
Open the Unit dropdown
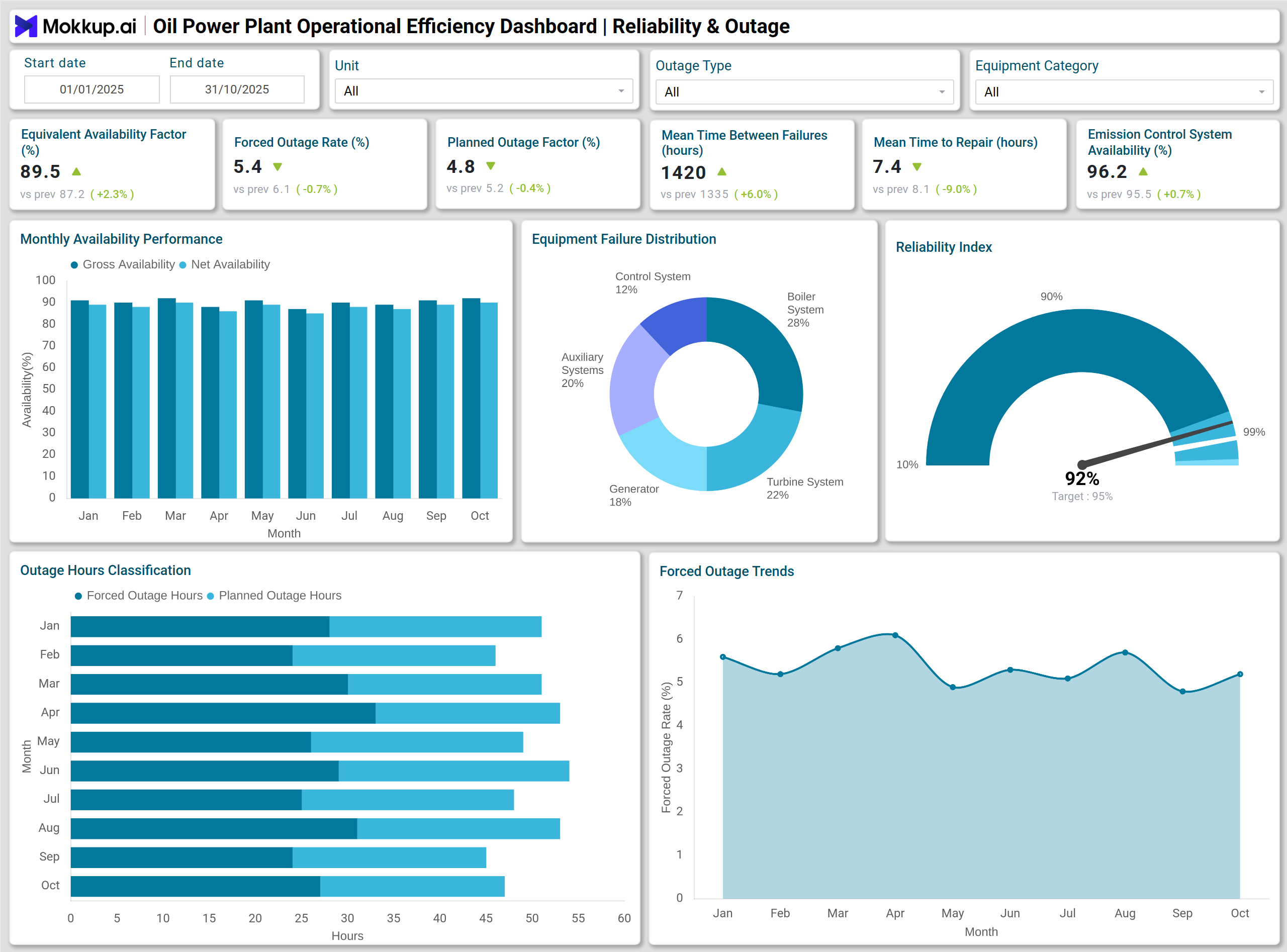(484, 91)
